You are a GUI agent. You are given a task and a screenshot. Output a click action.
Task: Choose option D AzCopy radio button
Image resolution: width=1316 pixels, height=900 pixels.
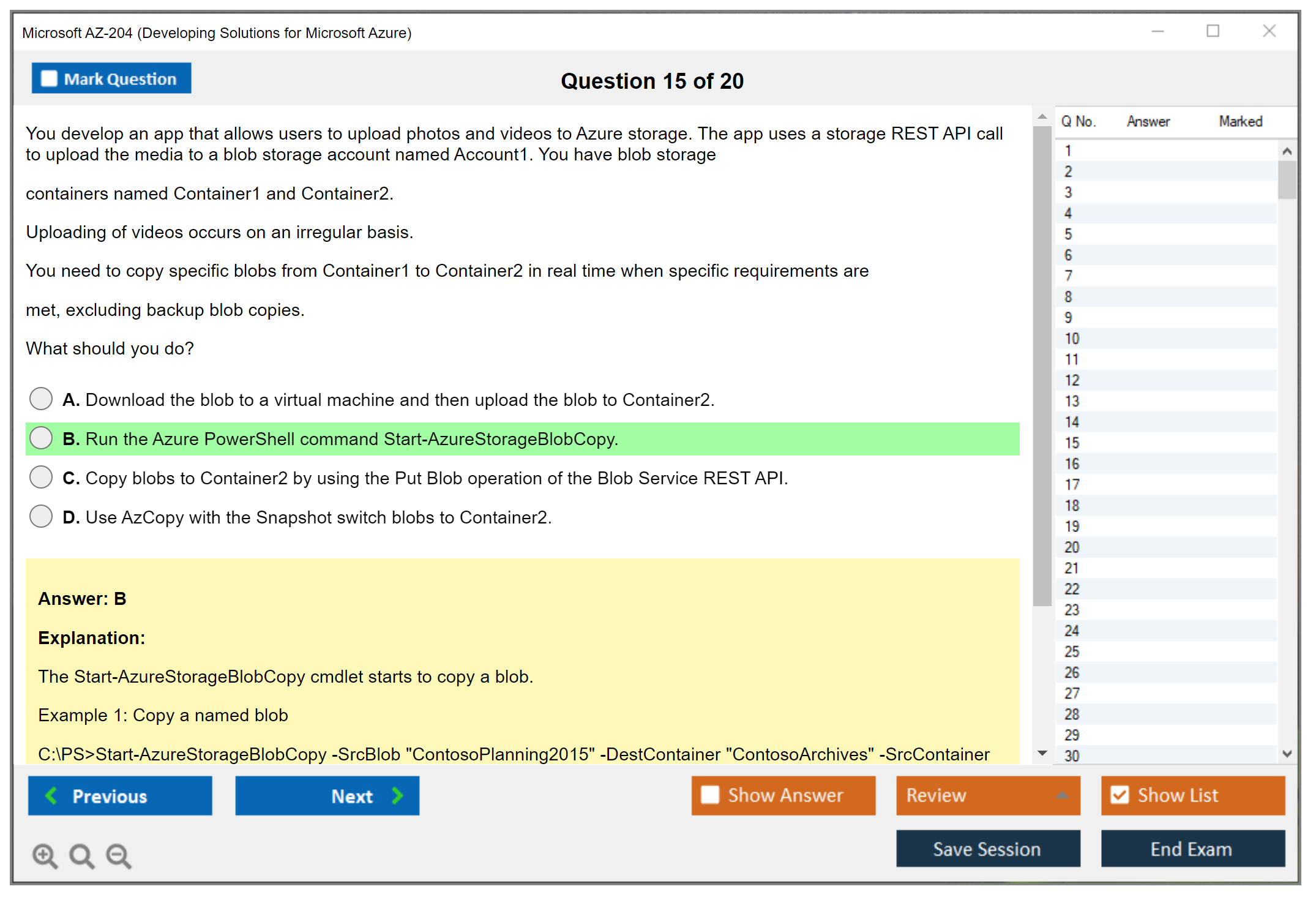(41, 516)
